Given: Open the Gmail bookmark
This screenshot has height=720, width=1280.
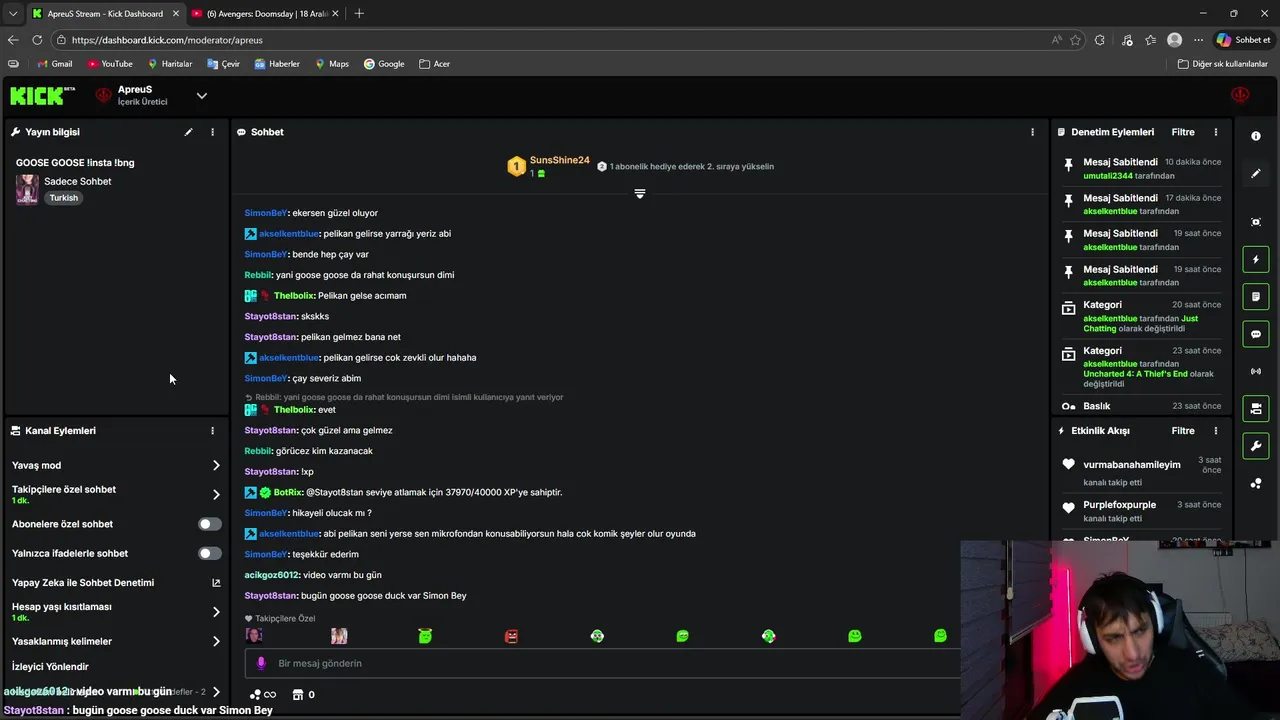Looking at the screenshot, I should pos(54,64).
